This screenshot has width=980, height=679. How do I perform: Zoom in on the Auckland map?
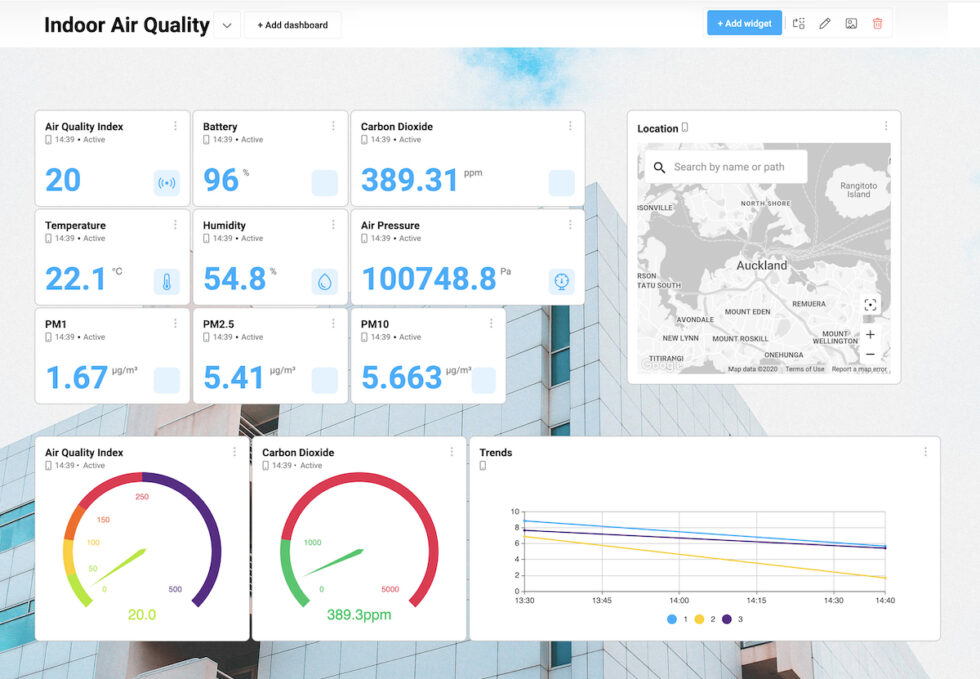(870, 334)
